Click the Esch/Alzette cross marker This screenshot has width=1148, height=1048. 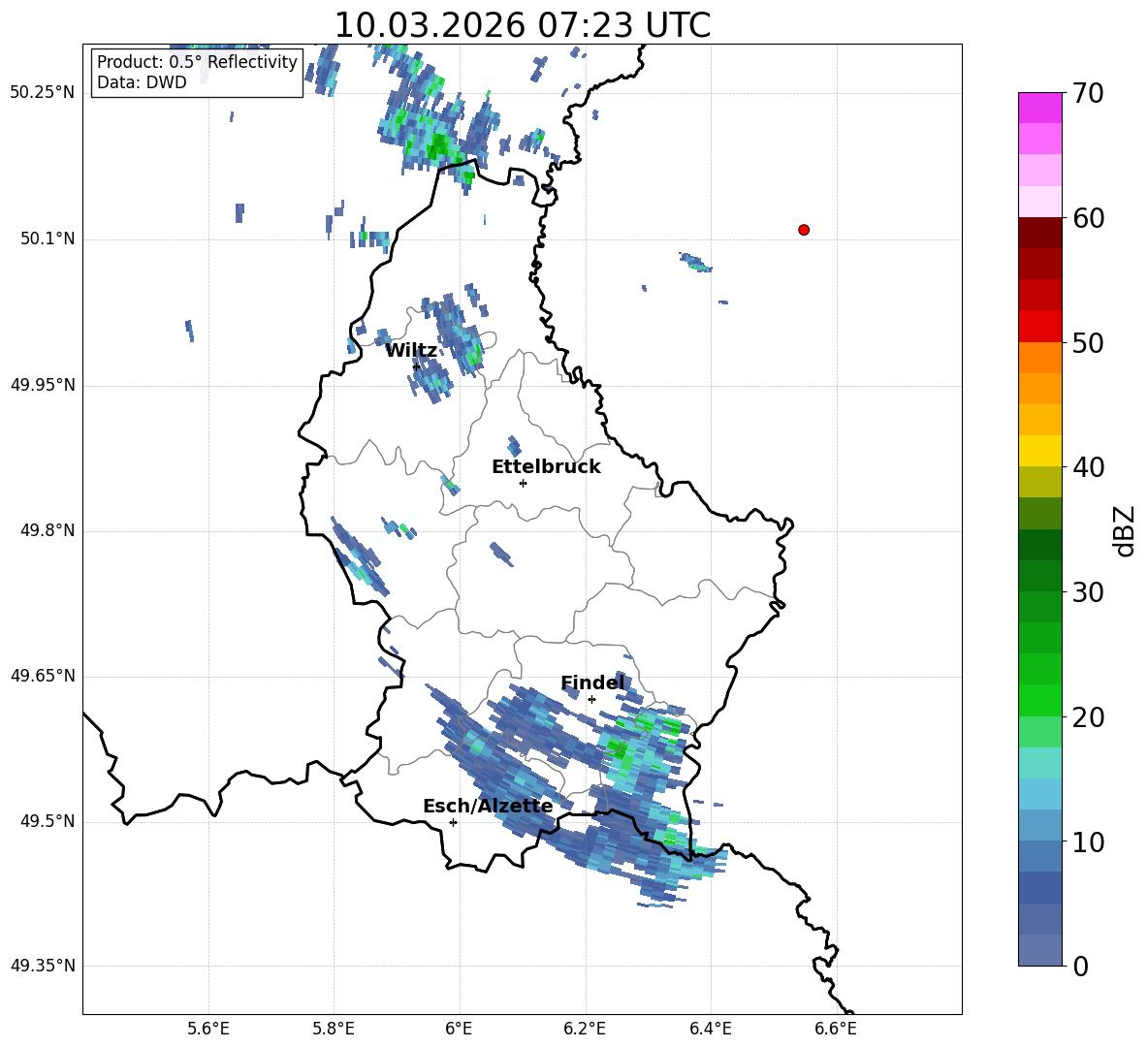coord(453,822)
